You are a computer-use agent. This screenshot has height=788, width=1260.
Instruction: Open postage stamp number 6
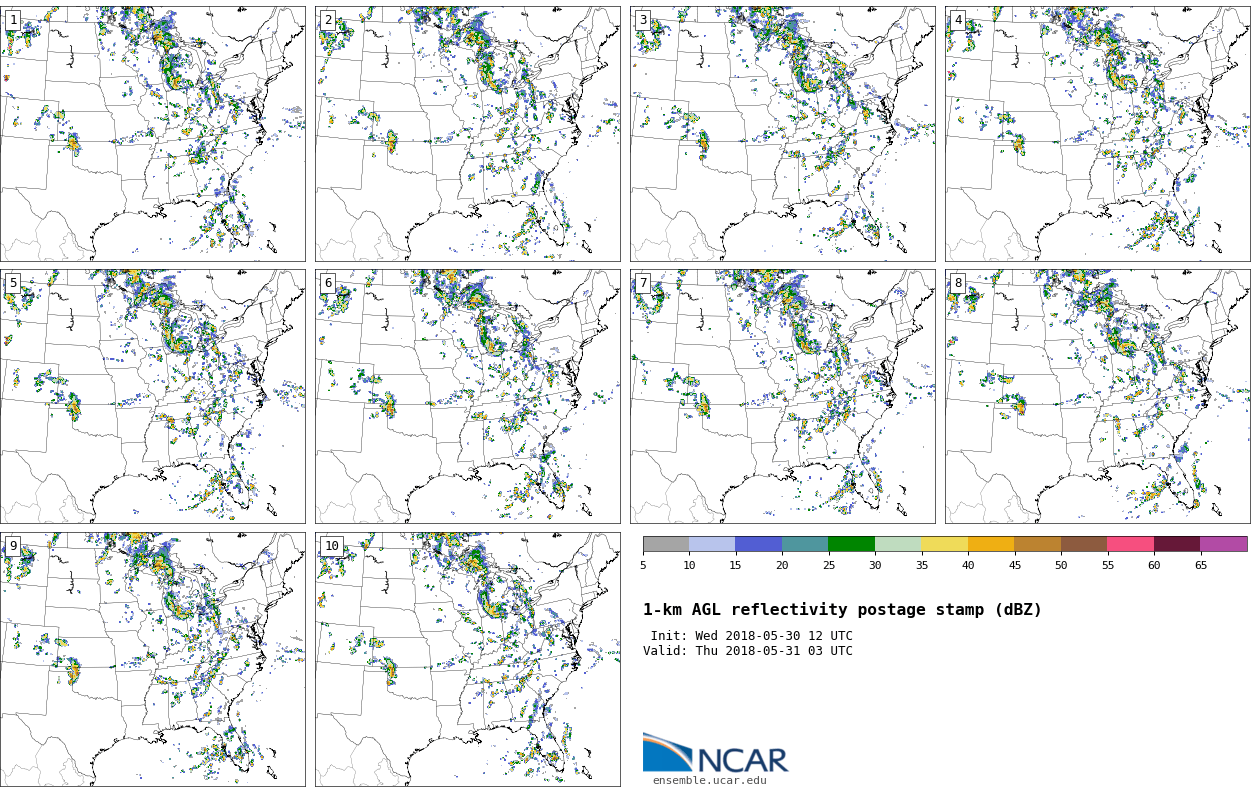tap(467, 396)
